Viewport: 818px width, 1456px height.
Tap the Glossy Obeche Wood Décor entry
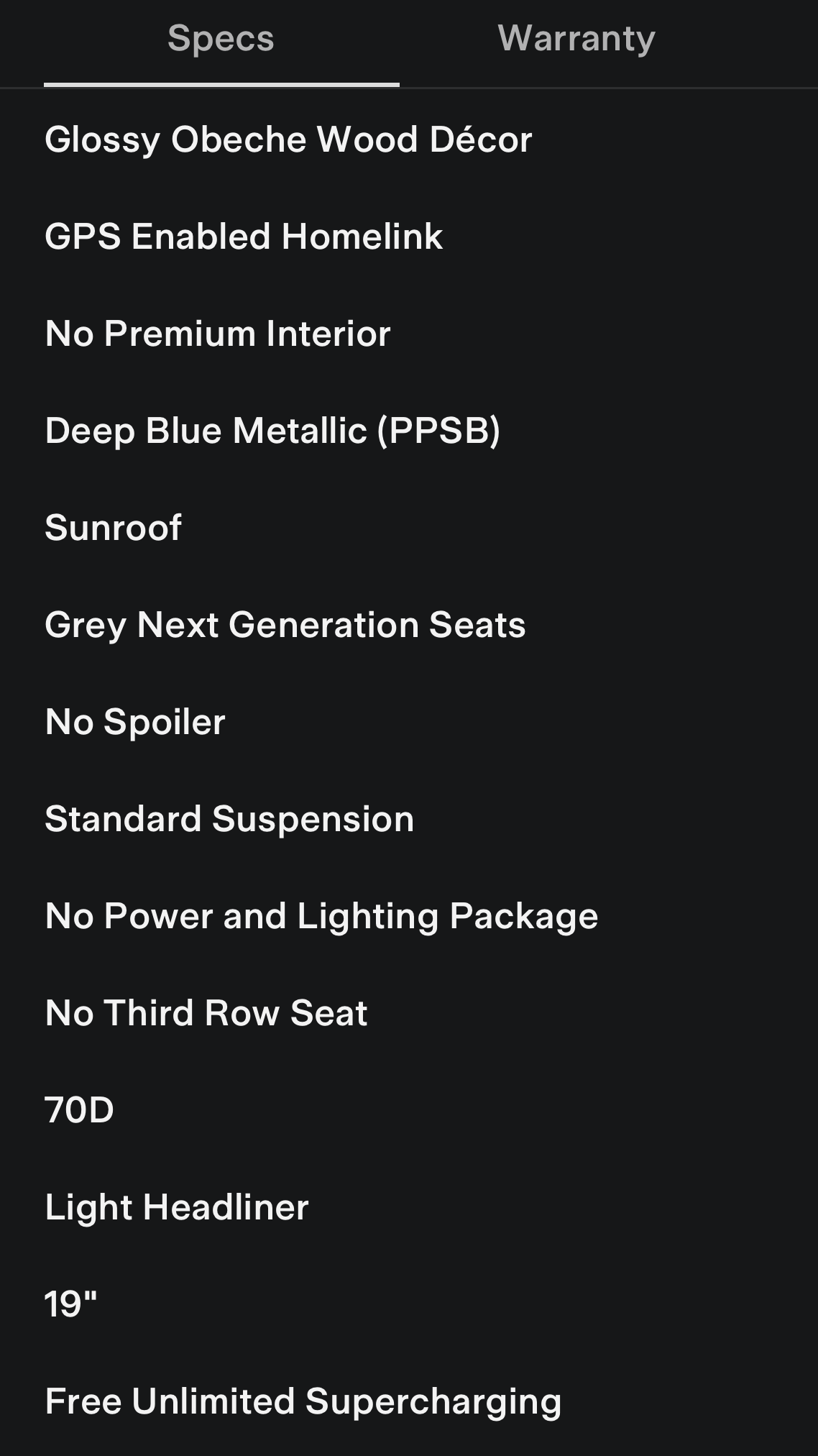[288, 139]
